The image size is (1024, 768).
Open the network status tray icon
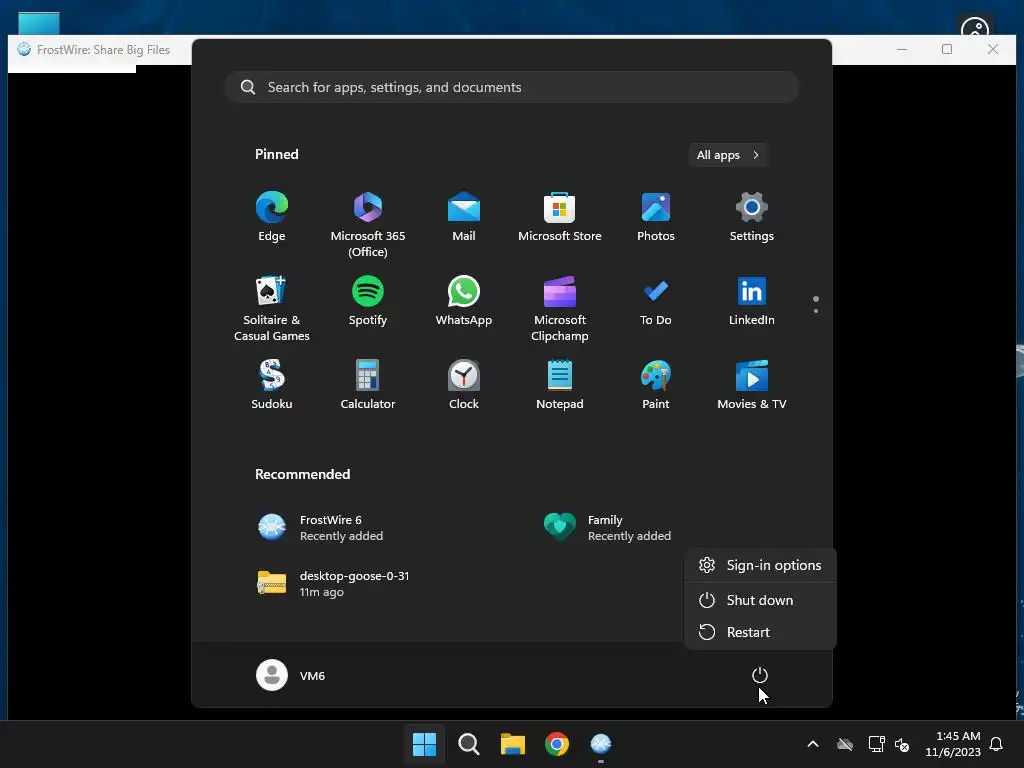[x=876, y=744]
